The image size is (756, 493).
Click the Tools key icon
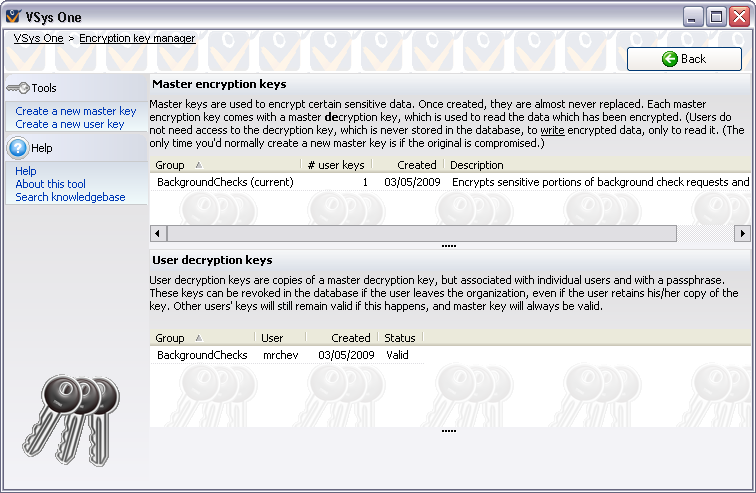pos(18,88)
